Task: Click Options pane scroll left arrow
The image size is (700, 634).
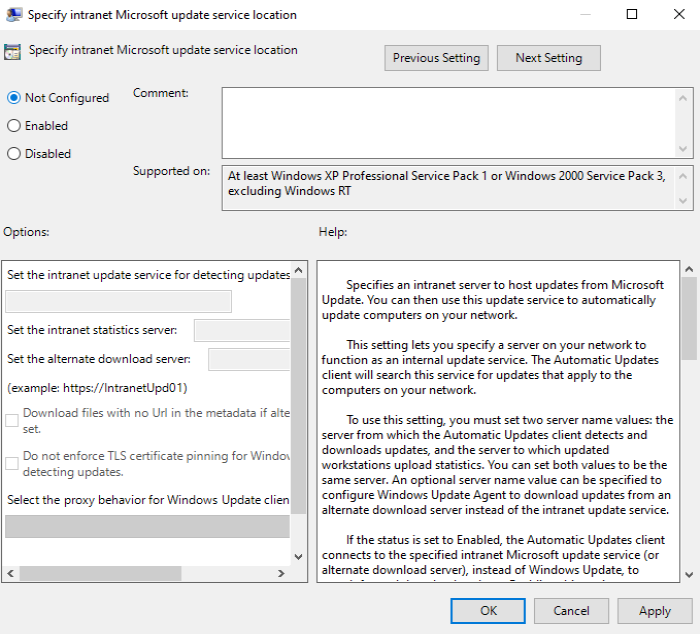Action: tap(11, 574)
